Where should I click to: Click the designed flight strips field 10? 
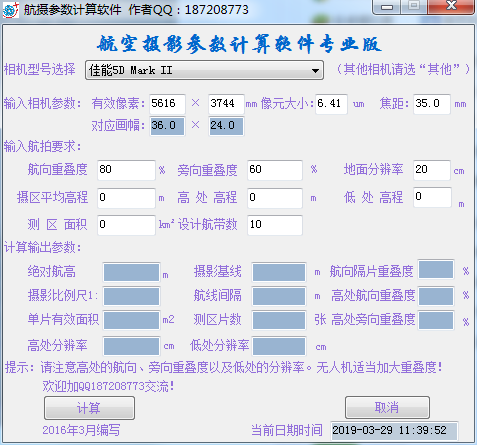pos(275,225)
